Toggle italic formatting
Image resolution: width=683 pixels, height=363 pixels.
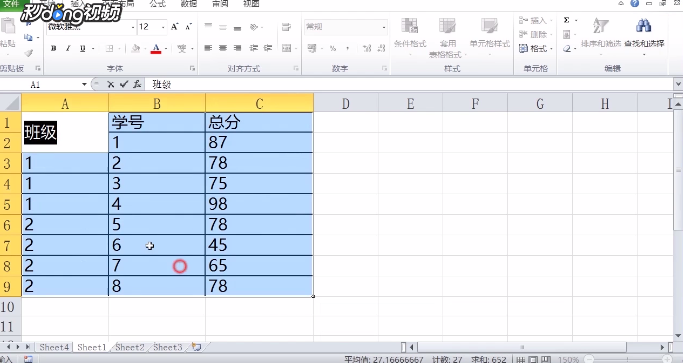tap(68, 48)
